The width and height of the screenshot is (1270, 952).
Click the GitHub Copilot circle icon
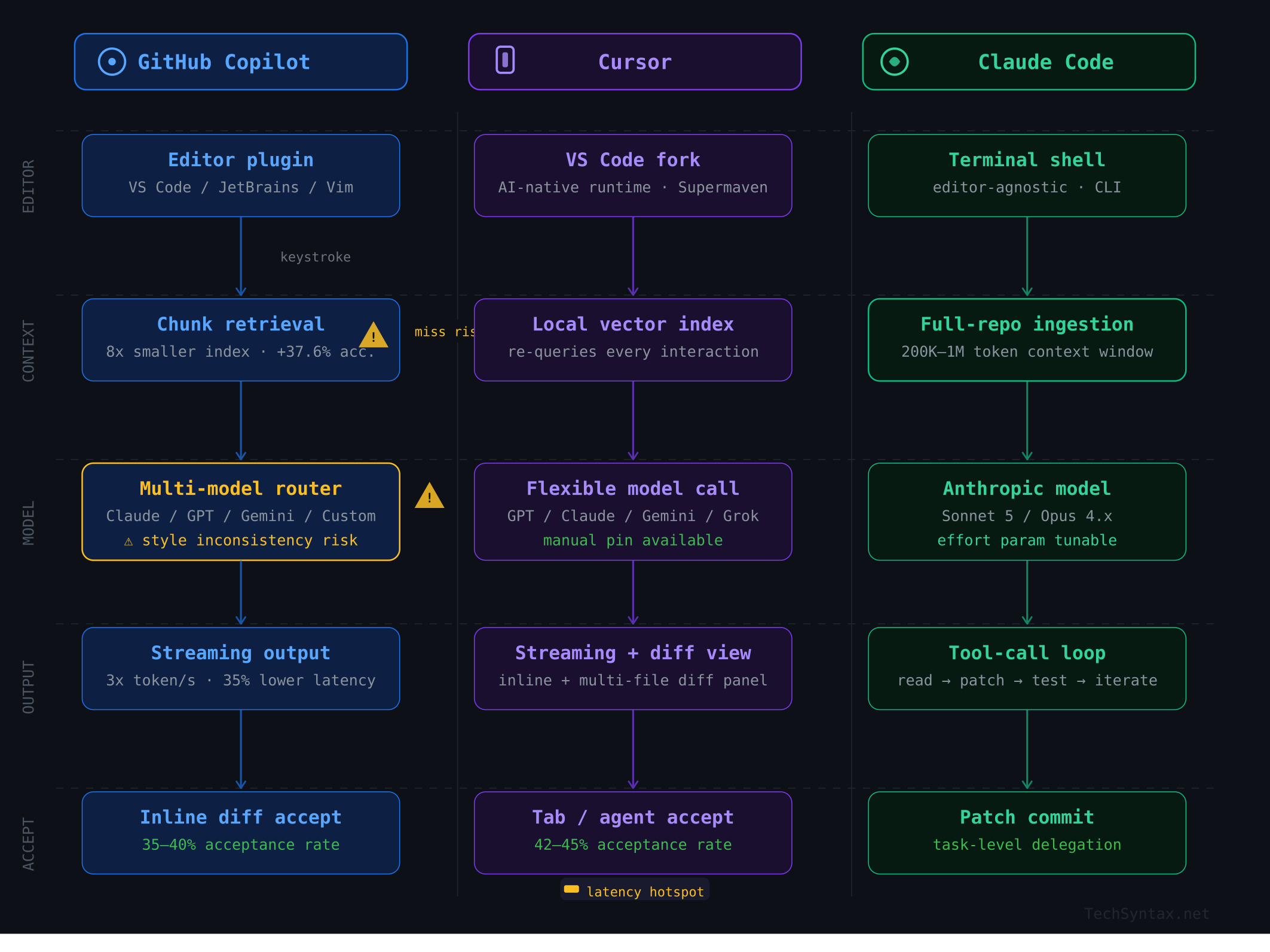(x=112, y=62)
